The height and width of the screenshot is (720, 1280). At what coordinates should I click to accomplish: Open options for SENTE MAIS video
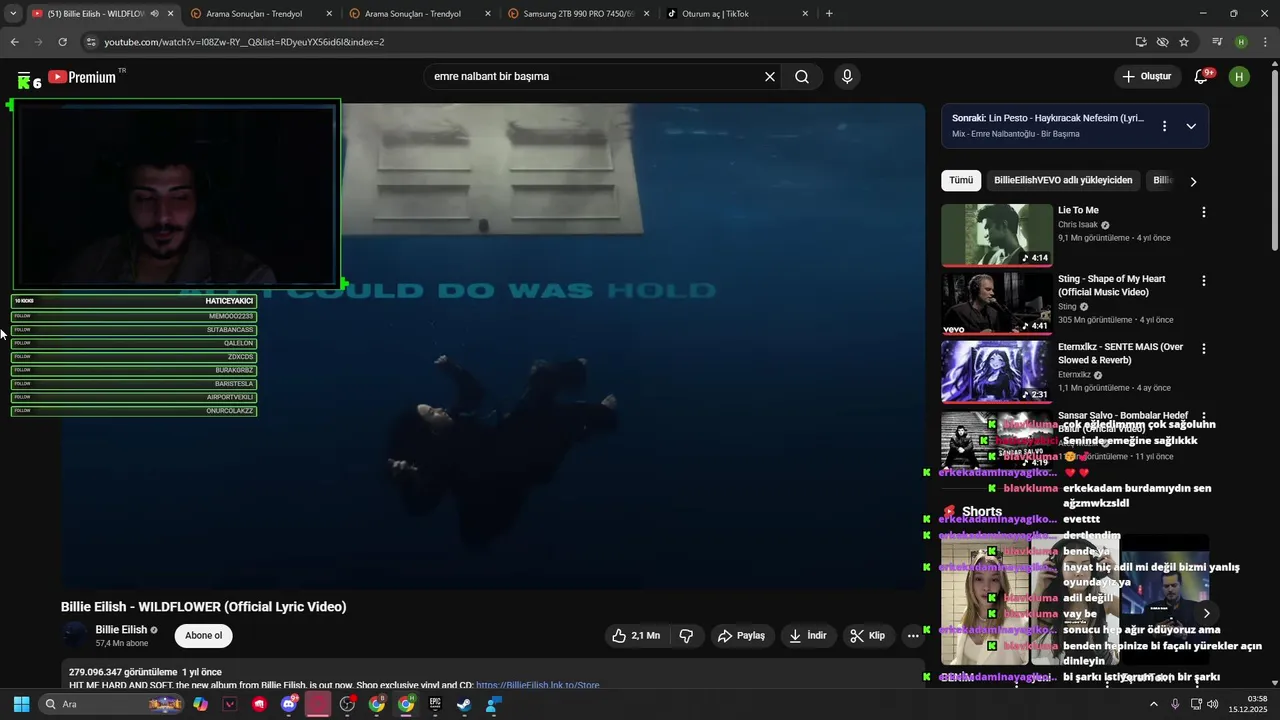(1204, 349)
